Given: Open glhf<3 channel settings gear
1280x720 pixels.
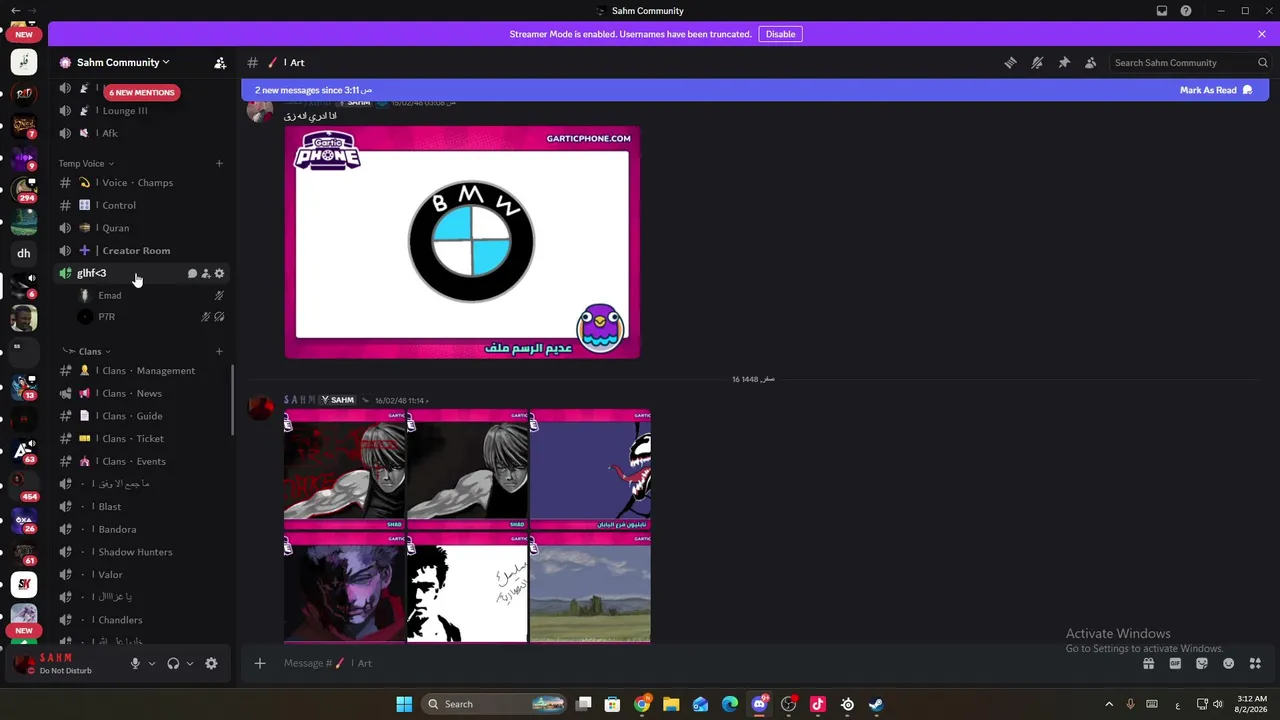Looking at the screenshot, I should pyautogui.click(x=220, y=273).
